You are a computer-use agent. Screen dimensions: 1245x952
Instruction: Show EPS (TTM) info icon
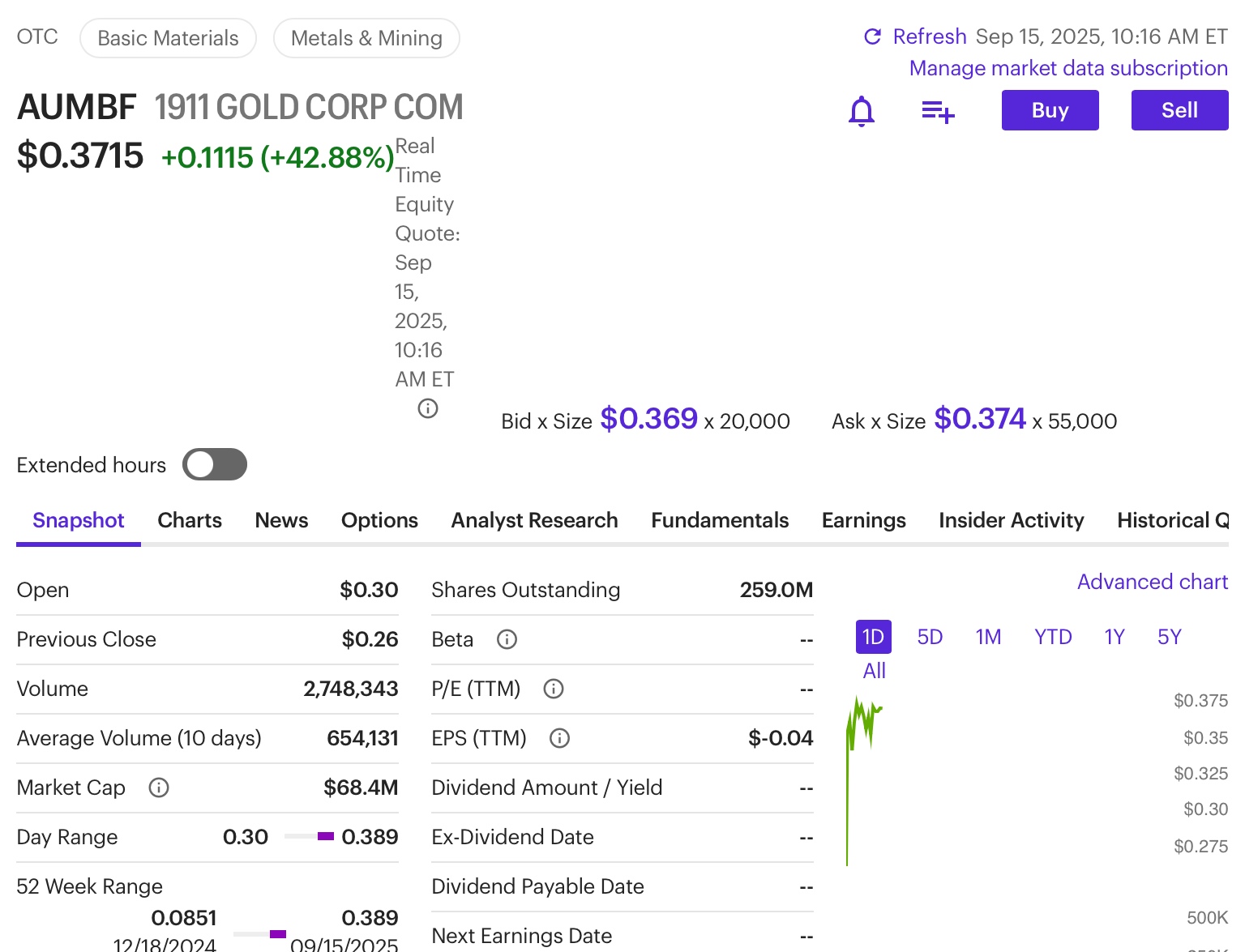pyautogui.click(x=560, y=738)
